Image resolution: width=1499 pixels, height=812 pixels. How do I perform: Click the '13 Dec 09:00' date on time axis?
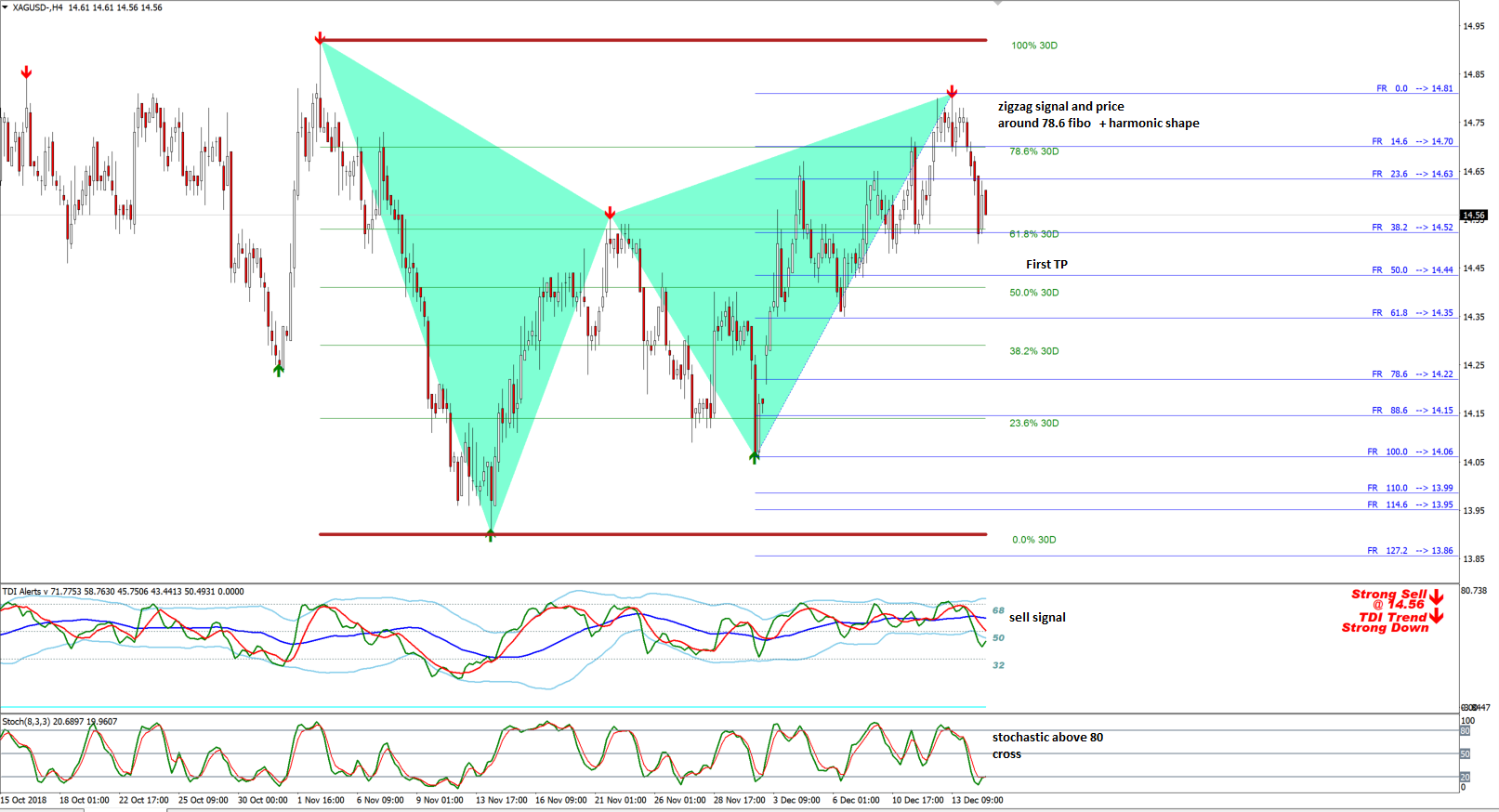(x=977, y=800)
